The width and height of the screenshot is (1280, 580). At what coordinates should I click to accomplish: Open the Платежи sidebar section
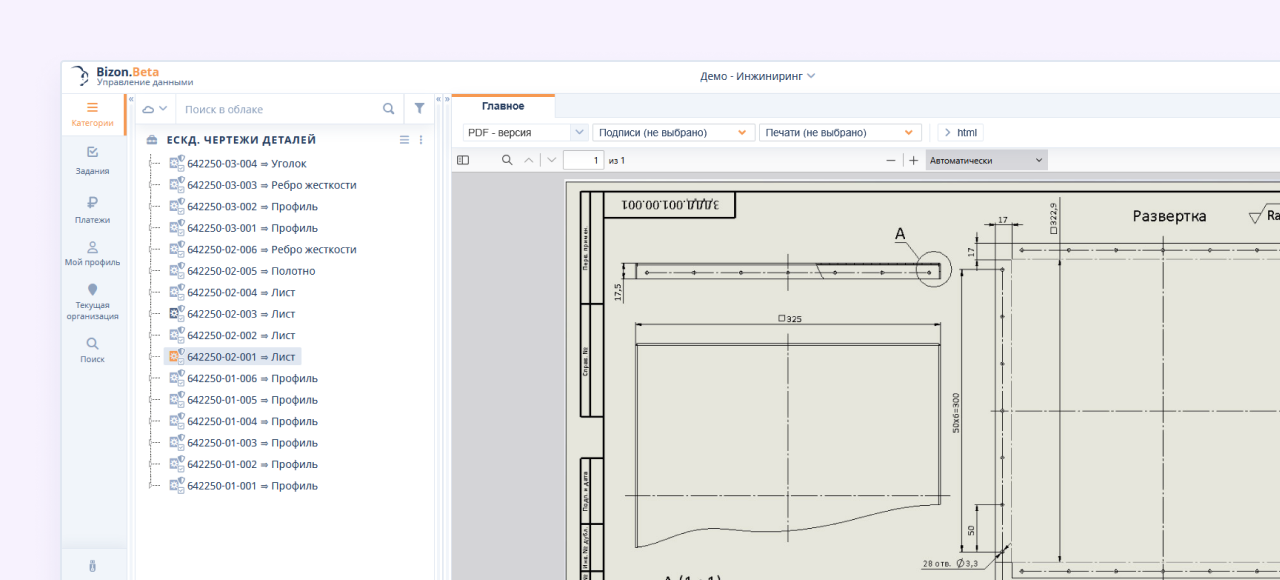pyautogui.click(x=92, y=209)
